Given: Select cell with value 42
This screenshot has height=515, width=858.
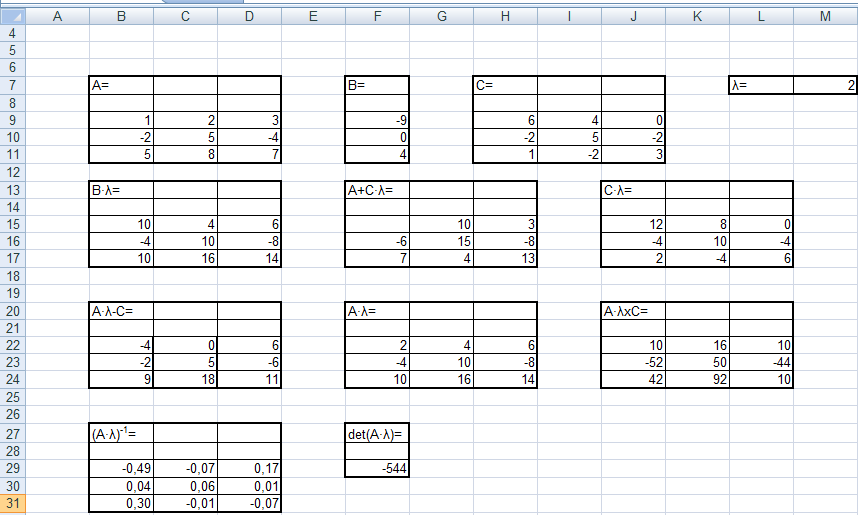Looking at the screenshot, I should pyautogui.click(x=634, y=379).
